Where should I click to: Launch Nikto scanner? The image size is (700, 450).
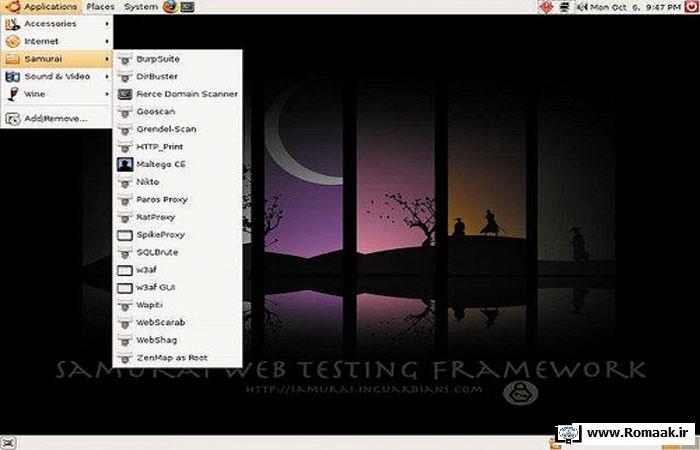tap(178, 182)
